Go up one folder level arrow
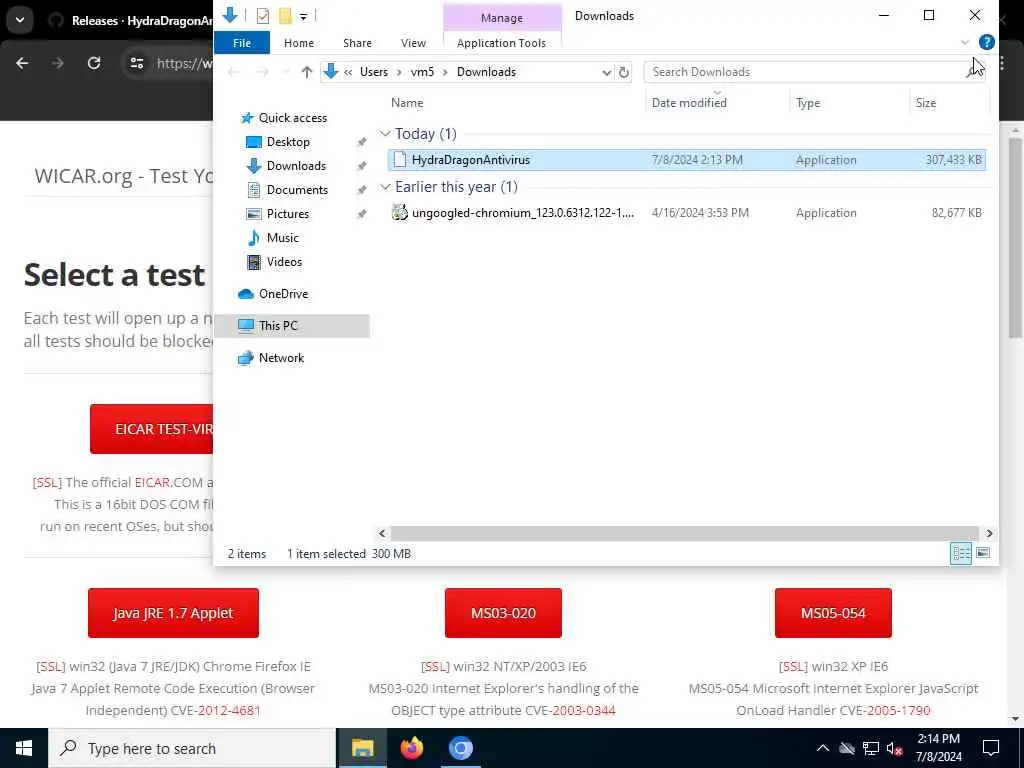Image resolution: width=1024 pixels, height=768 pixels. pos(306,72)
